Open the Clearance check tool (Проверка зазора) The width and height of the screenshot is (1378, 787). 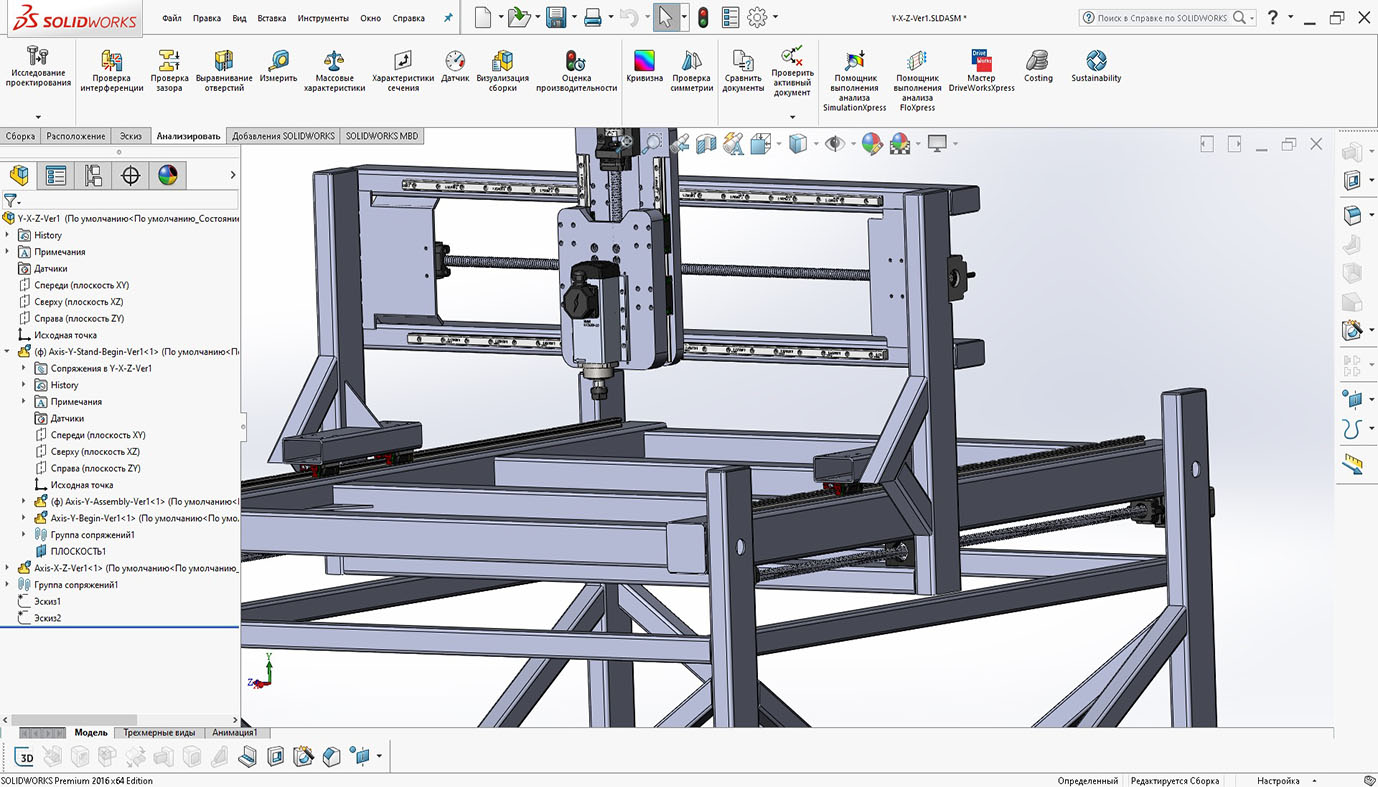coord(169,70)
